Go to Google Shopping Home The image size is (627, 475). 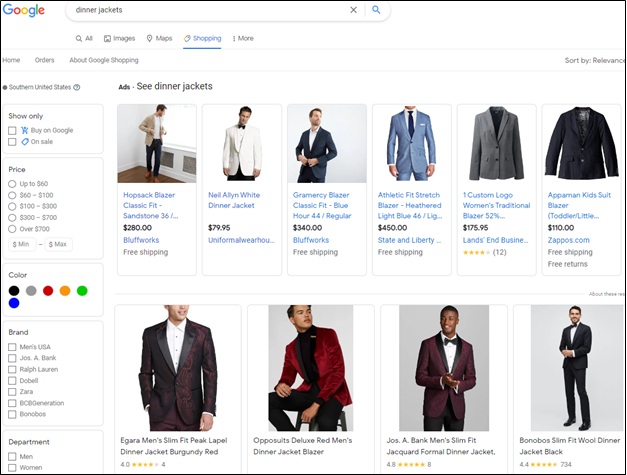click(11, 60)
